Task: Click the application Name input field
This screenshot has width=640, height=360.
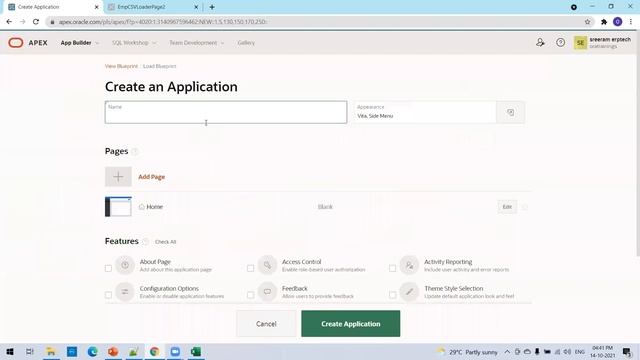Action: coord(226,112)
